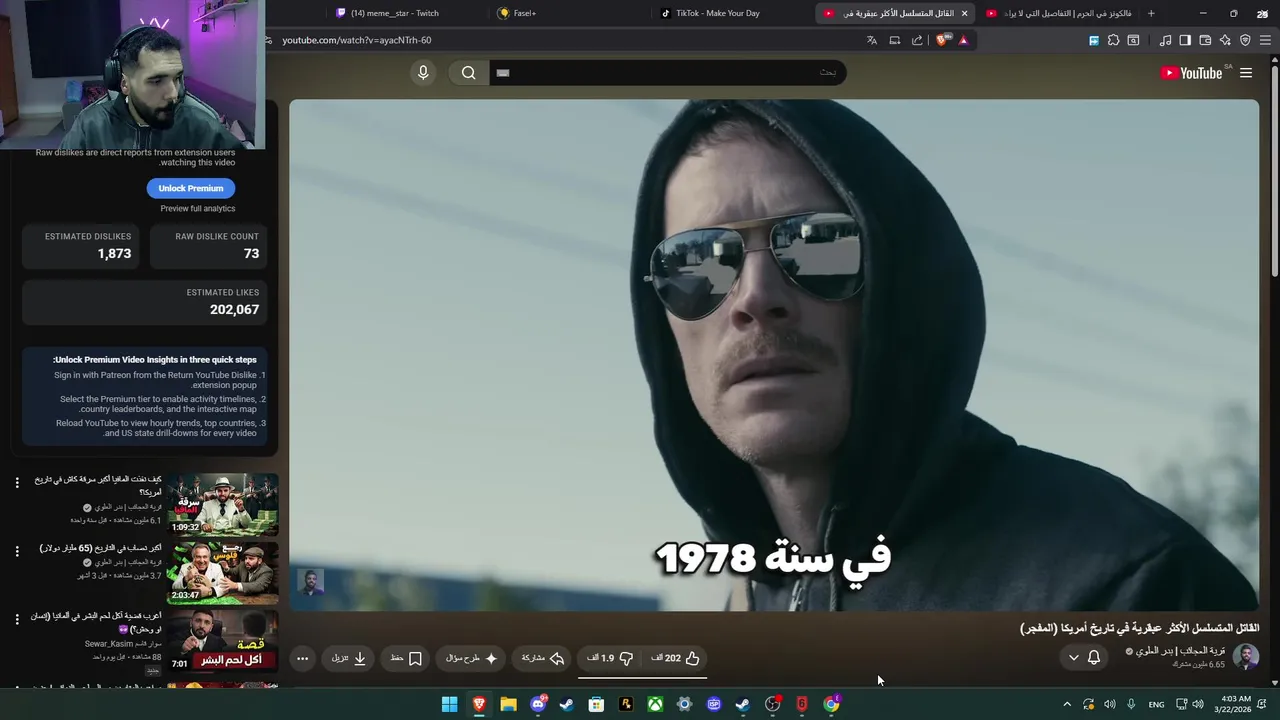Save the video with حفظ button
Image resolution: width=1280 pixels, height=720 pixels.
tap(406, 658)
